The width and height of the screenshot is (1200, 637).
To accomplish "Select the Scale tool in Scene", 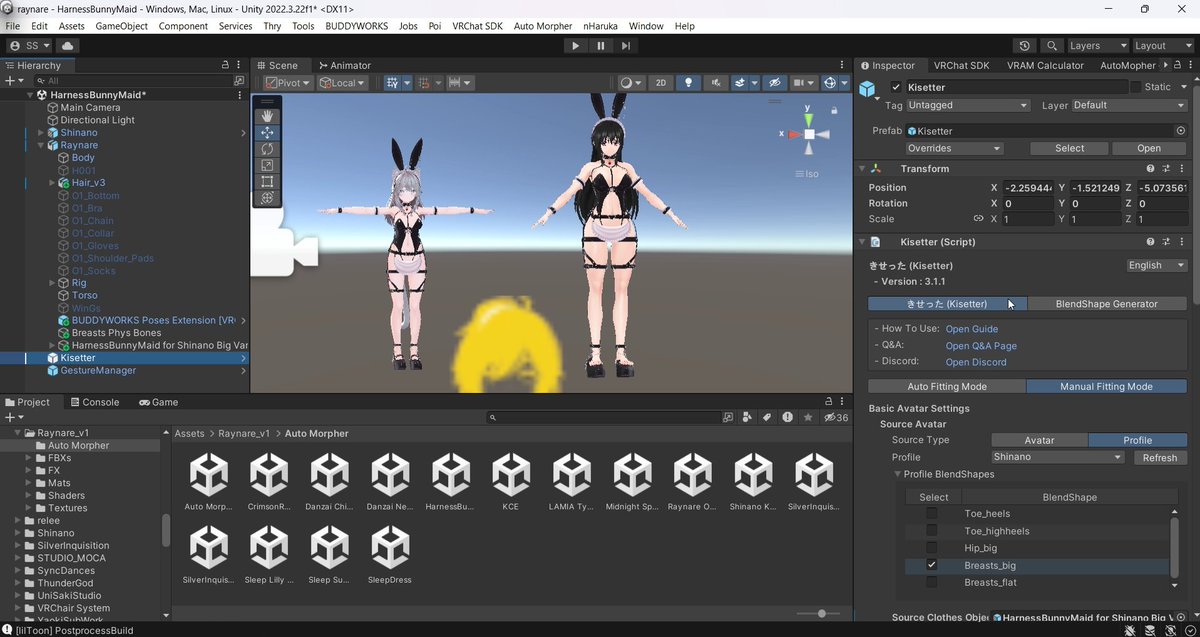I will point(267,165).
